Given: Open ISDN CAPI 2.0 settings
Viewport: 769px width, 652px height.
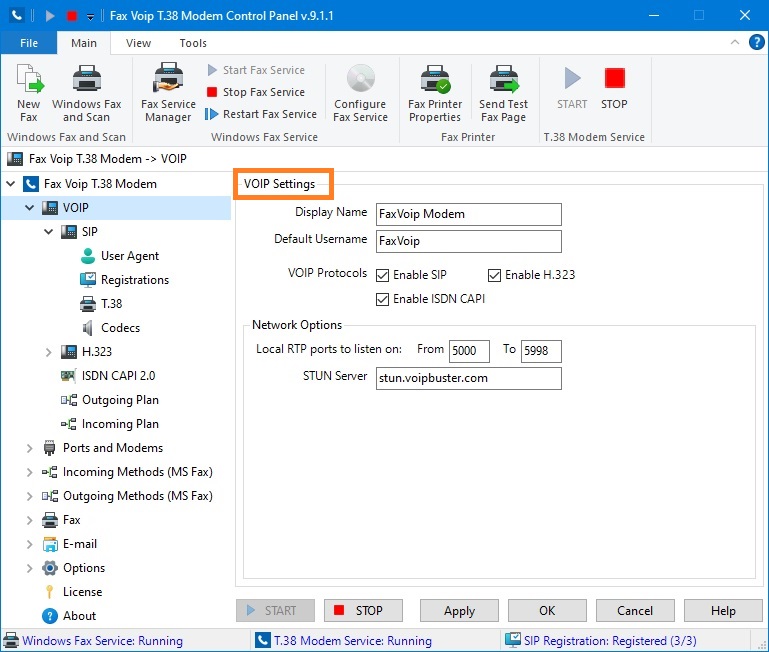Looking at the screenshot, I should click(x=118, y=376).
